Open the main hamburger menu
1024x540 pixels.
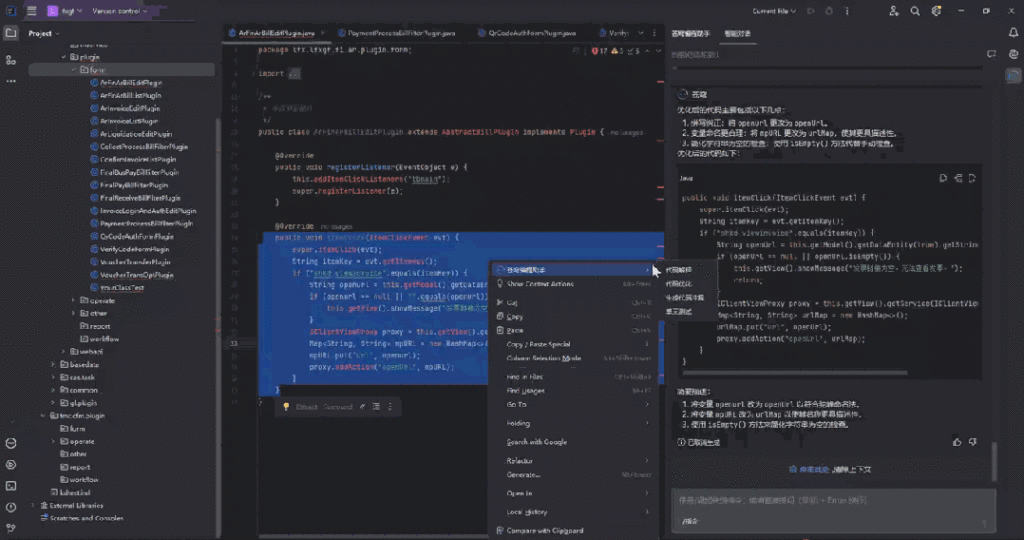click(31, 11)
